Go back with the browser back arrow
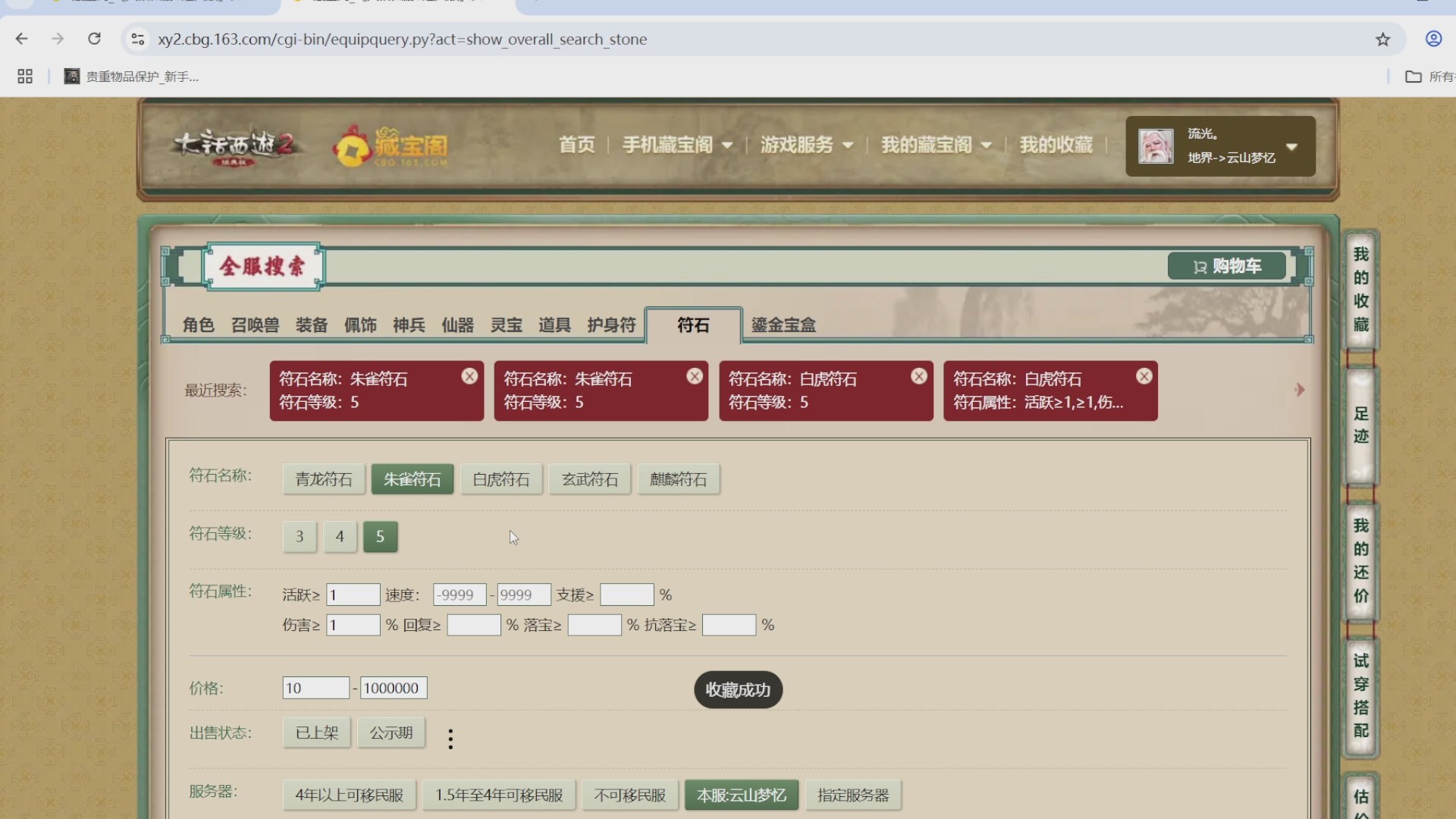 [x=21, y=39]
